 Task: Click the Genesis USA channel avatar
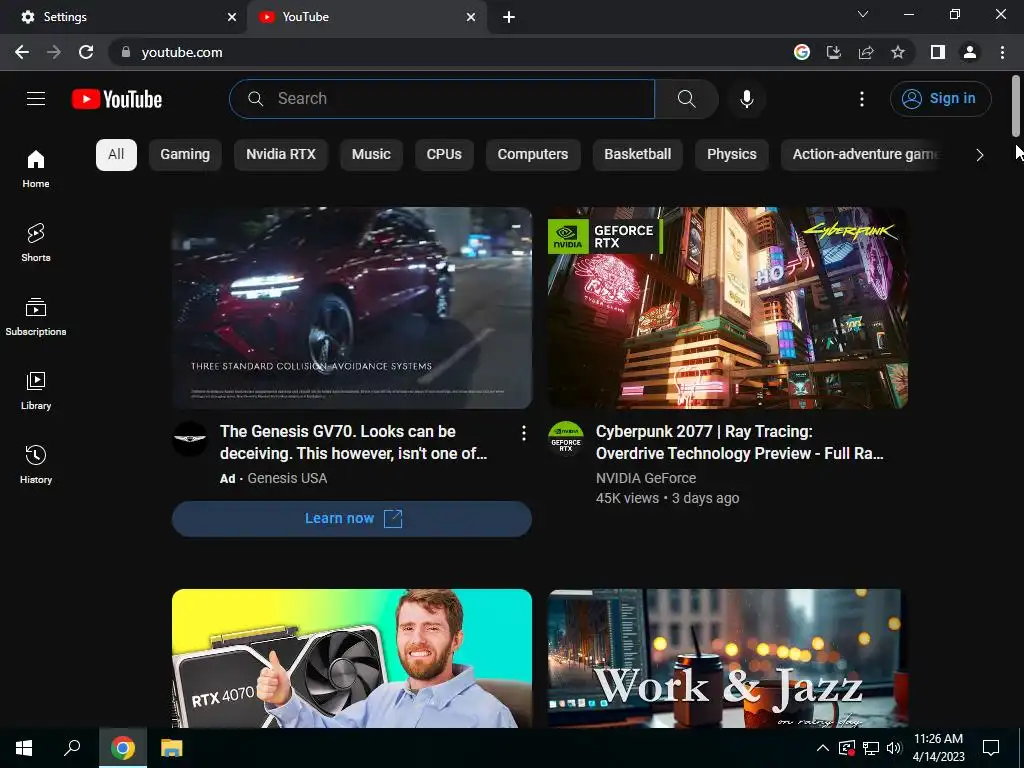(189, 438)
